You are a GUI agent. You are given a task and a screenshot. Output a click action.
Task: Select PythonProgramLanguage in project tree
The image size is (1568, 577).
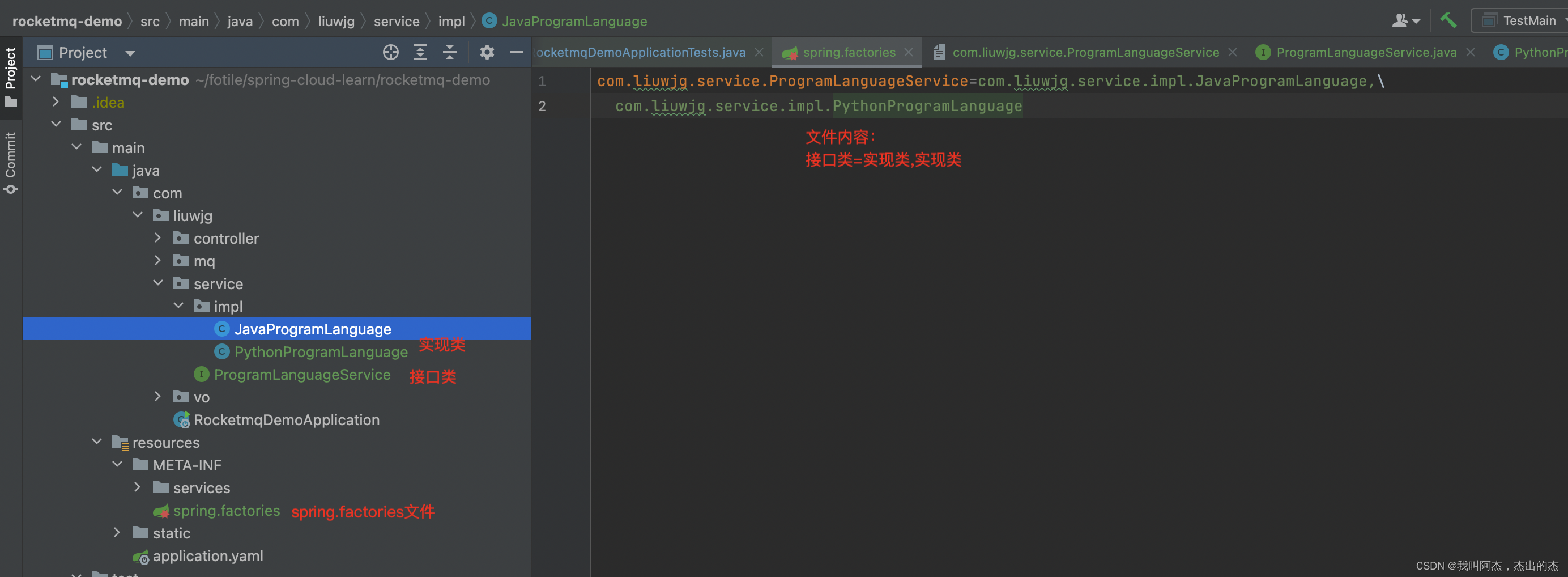(x=321, y=351)
